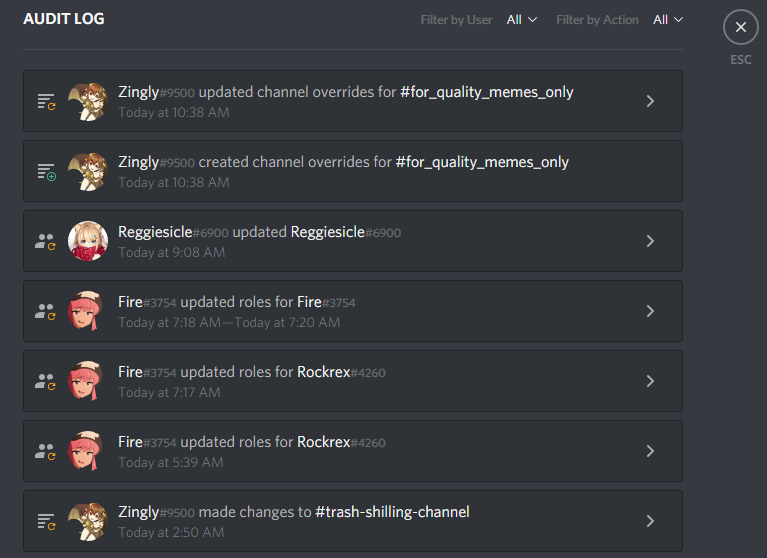
Task: Open the Filter by User dropdown
Action: tap(521, 20)
